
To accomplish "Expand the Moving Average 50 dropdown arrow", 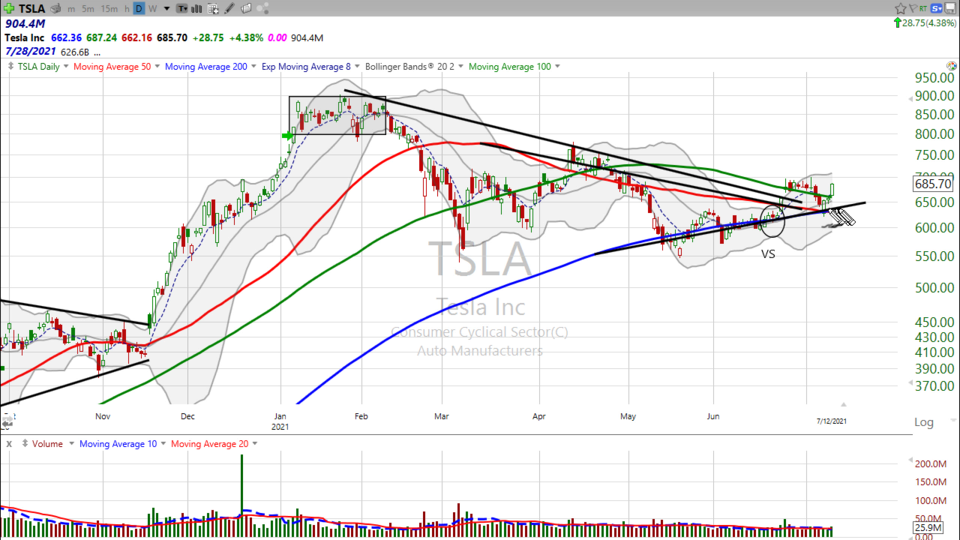I will (x=157, y=67).
